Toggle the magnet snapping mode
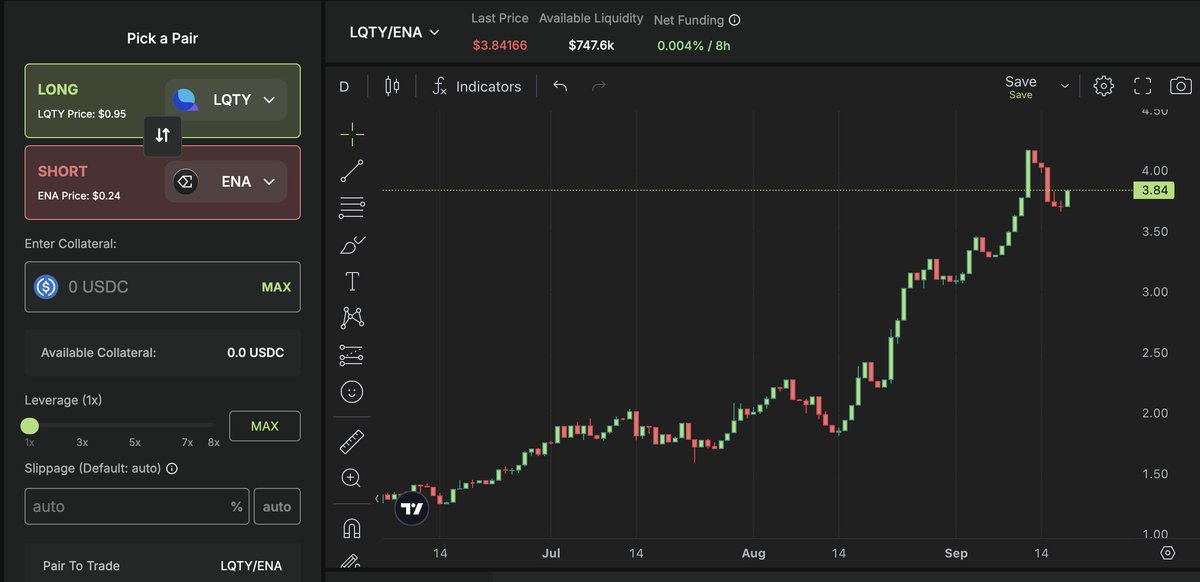This screenshot has width=1200, height=582. 352,528
